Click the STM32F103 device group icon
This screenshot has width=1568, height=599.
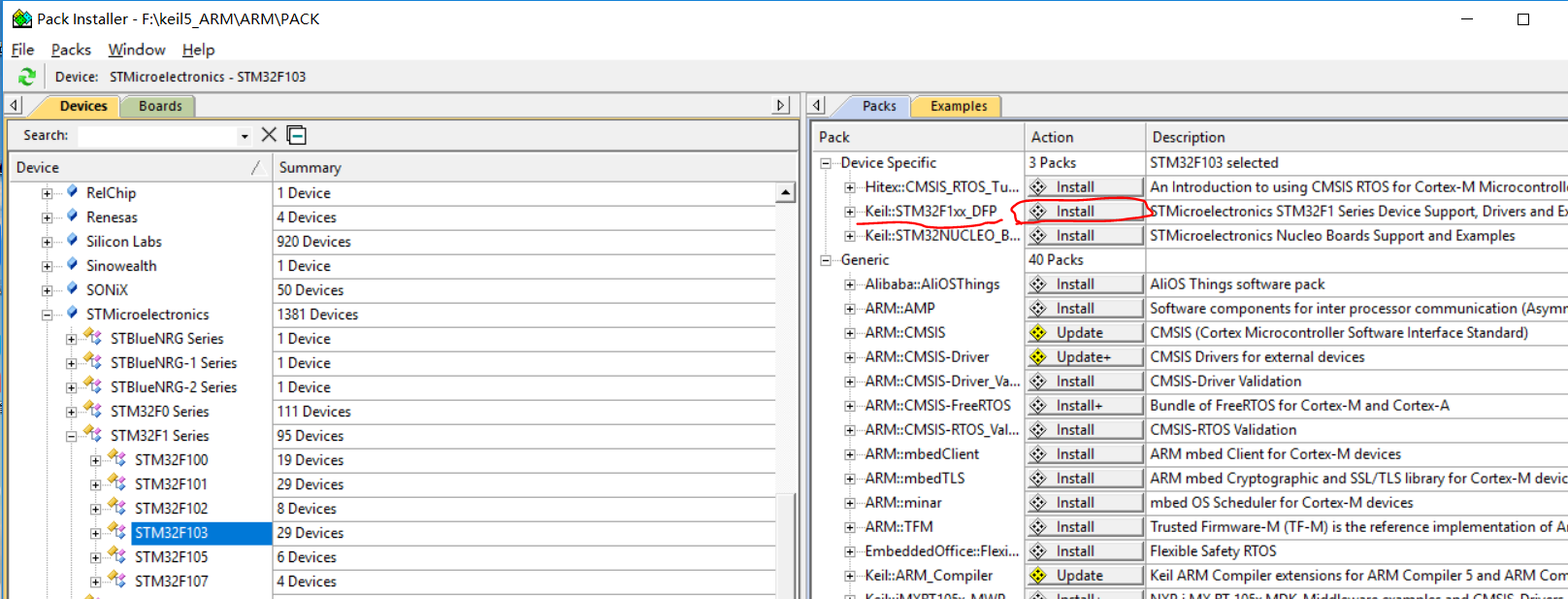pos(117,532)
